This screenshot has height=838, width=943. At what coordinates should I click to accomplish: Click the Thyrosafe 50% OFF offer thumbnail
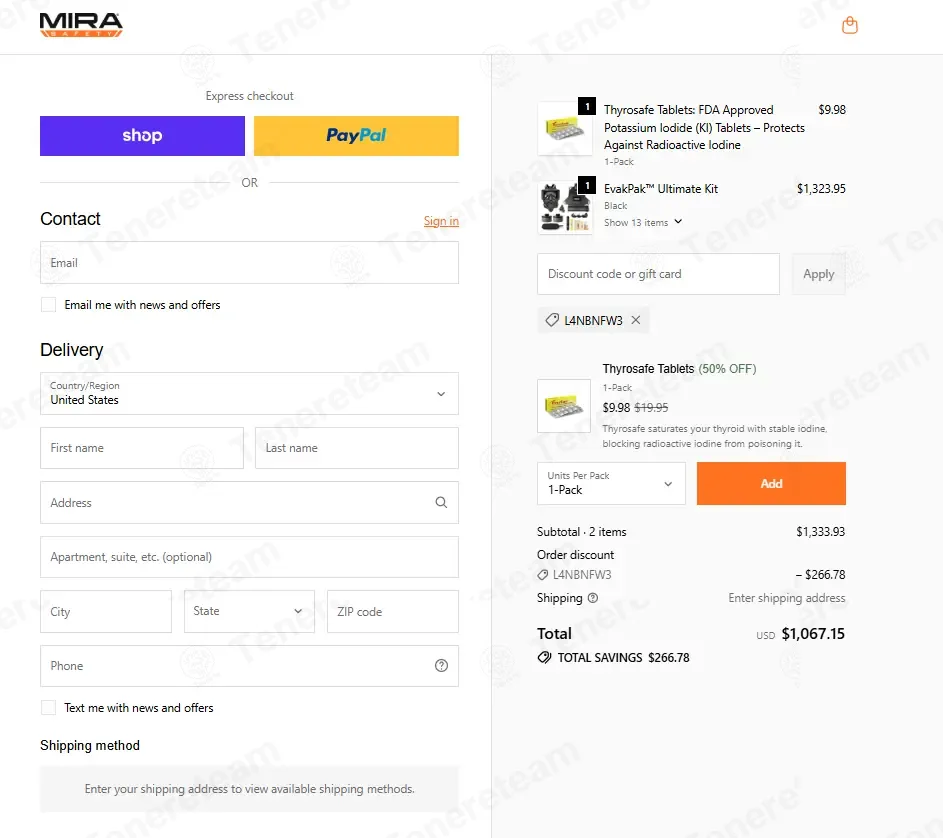coord(564,405)
